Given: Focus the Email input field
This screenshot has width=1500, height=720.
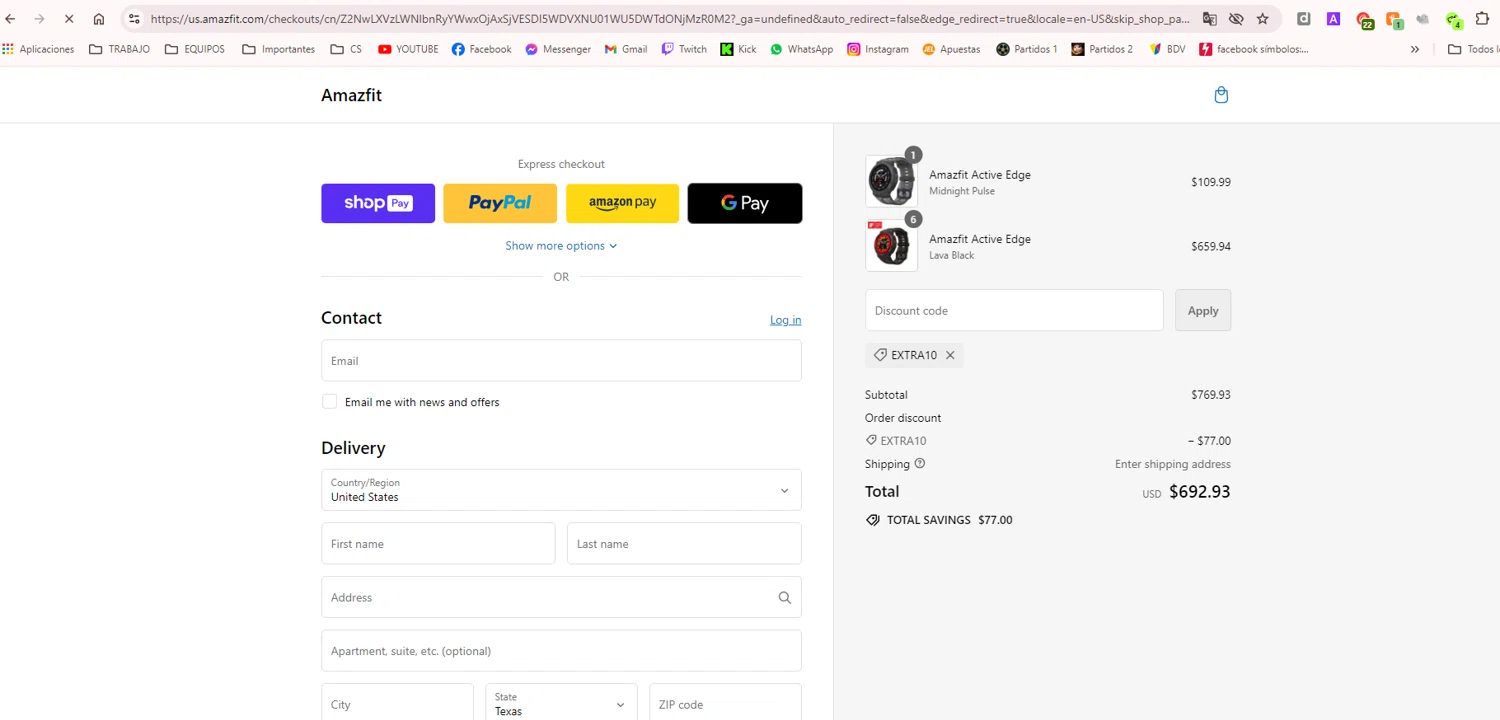Looking at the screenshot, I should (x=561, y=360).
